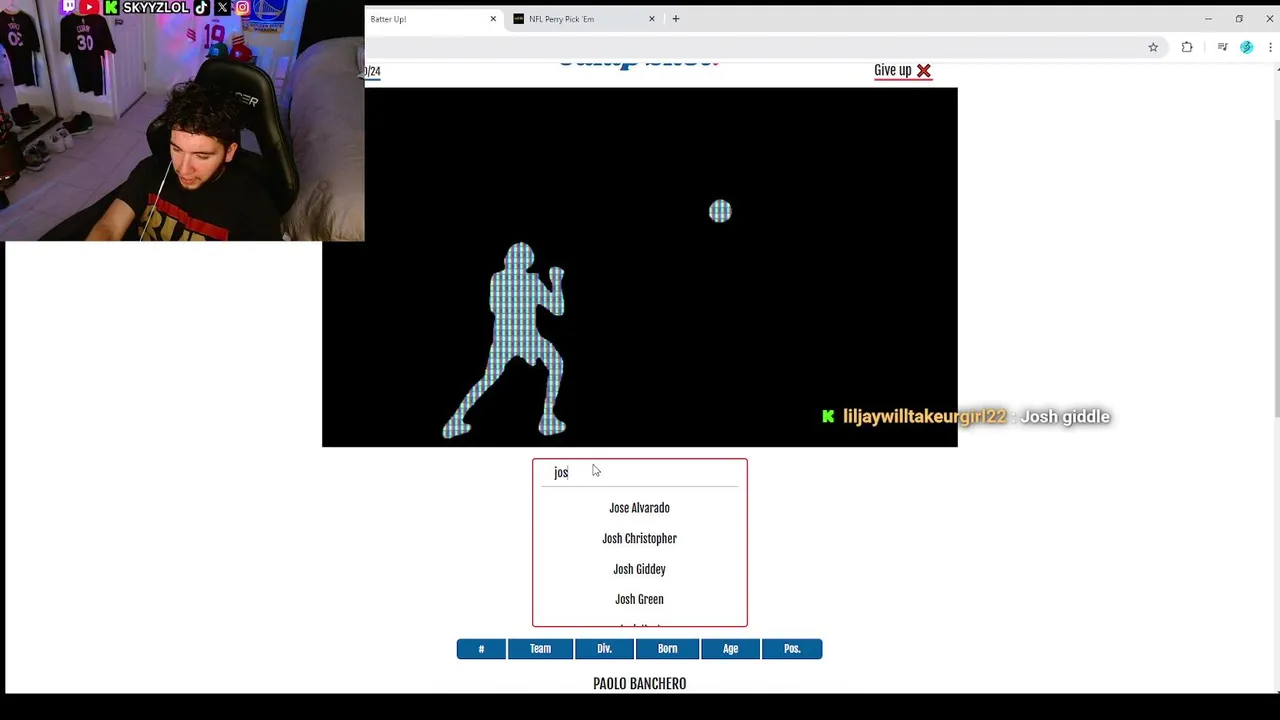The image size is (1280, 720).
Task: Click the Twitch icon in stream overlay
Action: [x=69, y=7]
